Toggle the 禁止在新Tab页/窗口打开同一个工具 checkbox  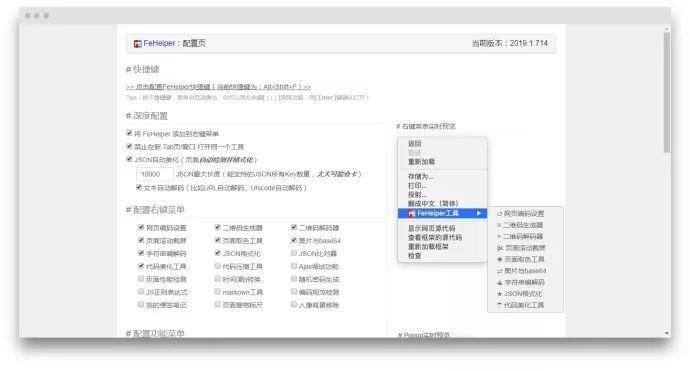pyautogui.click(x=129, y=146)
